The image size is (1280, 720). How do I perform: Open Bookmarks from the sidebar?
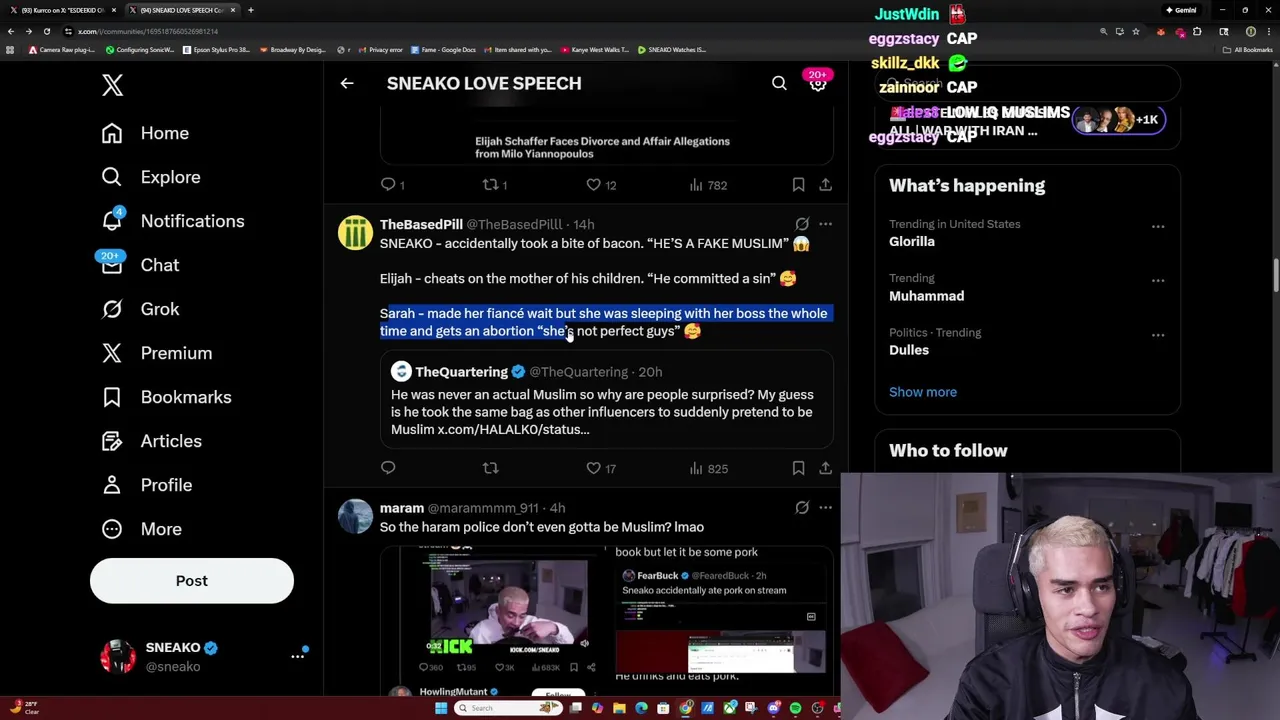pyautogui.click(x=166, y=397)
